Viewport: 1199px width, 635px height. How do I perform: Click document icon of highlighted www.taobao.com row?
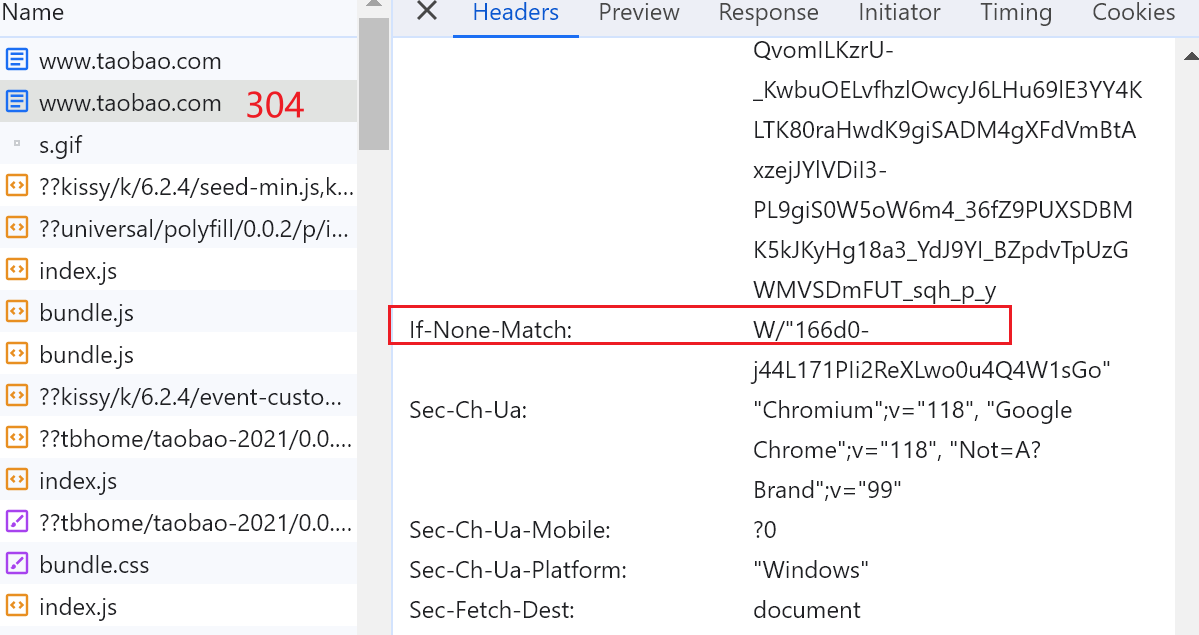[x=17, y=102]
